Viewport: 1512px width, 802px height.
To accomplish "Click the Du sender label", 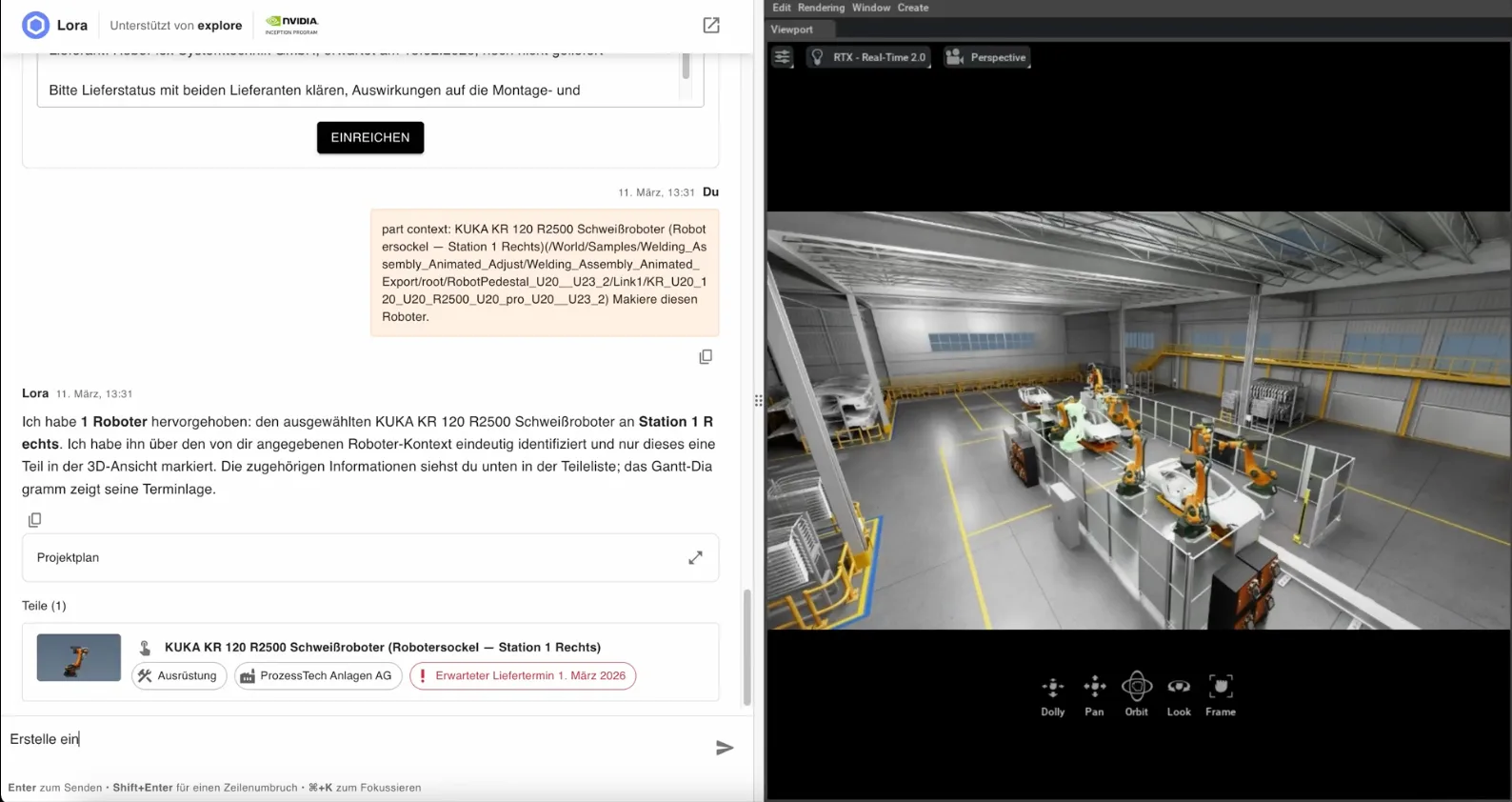I will tap(710, 192).
